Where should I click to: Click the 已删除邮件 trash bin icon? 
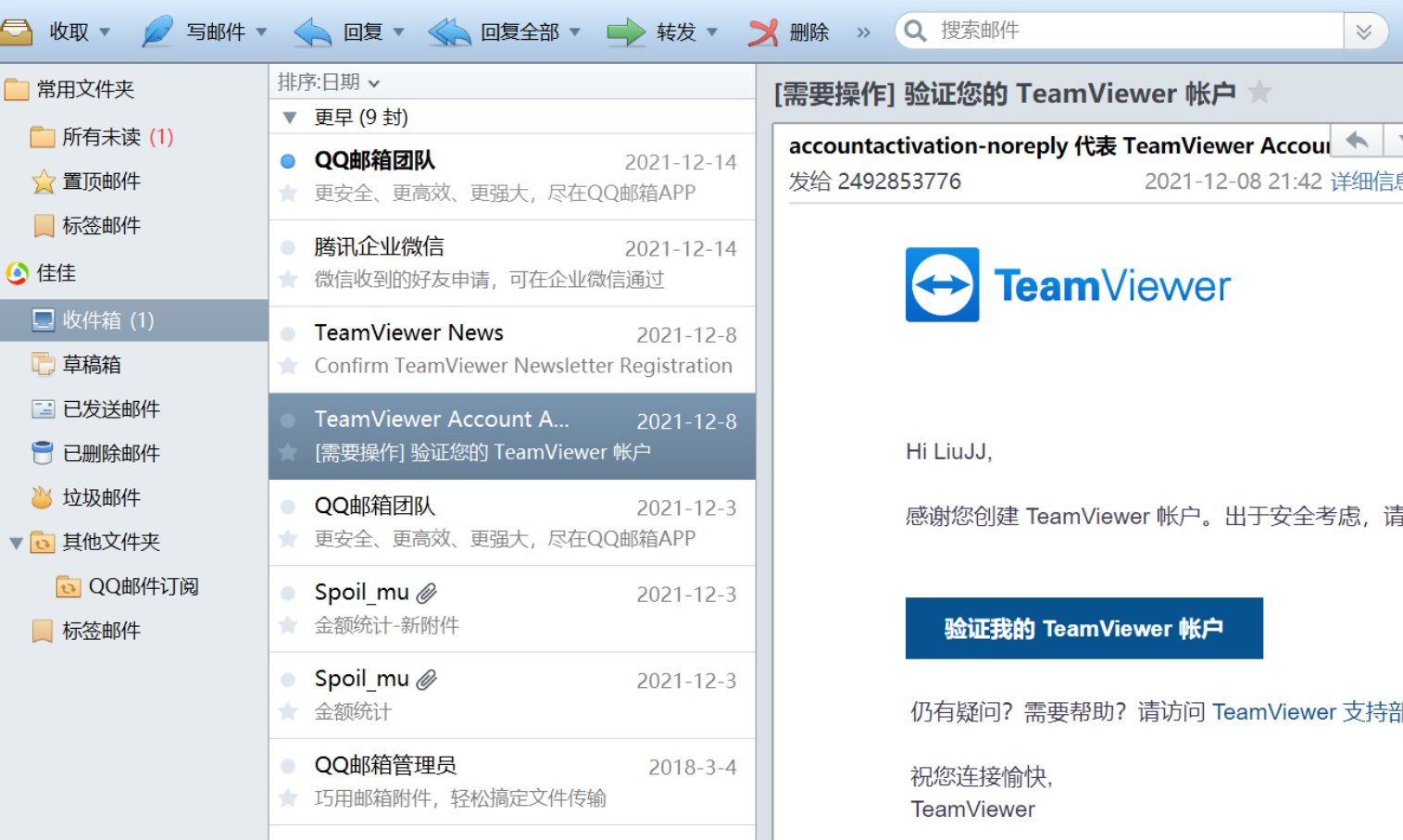[43, 453]
